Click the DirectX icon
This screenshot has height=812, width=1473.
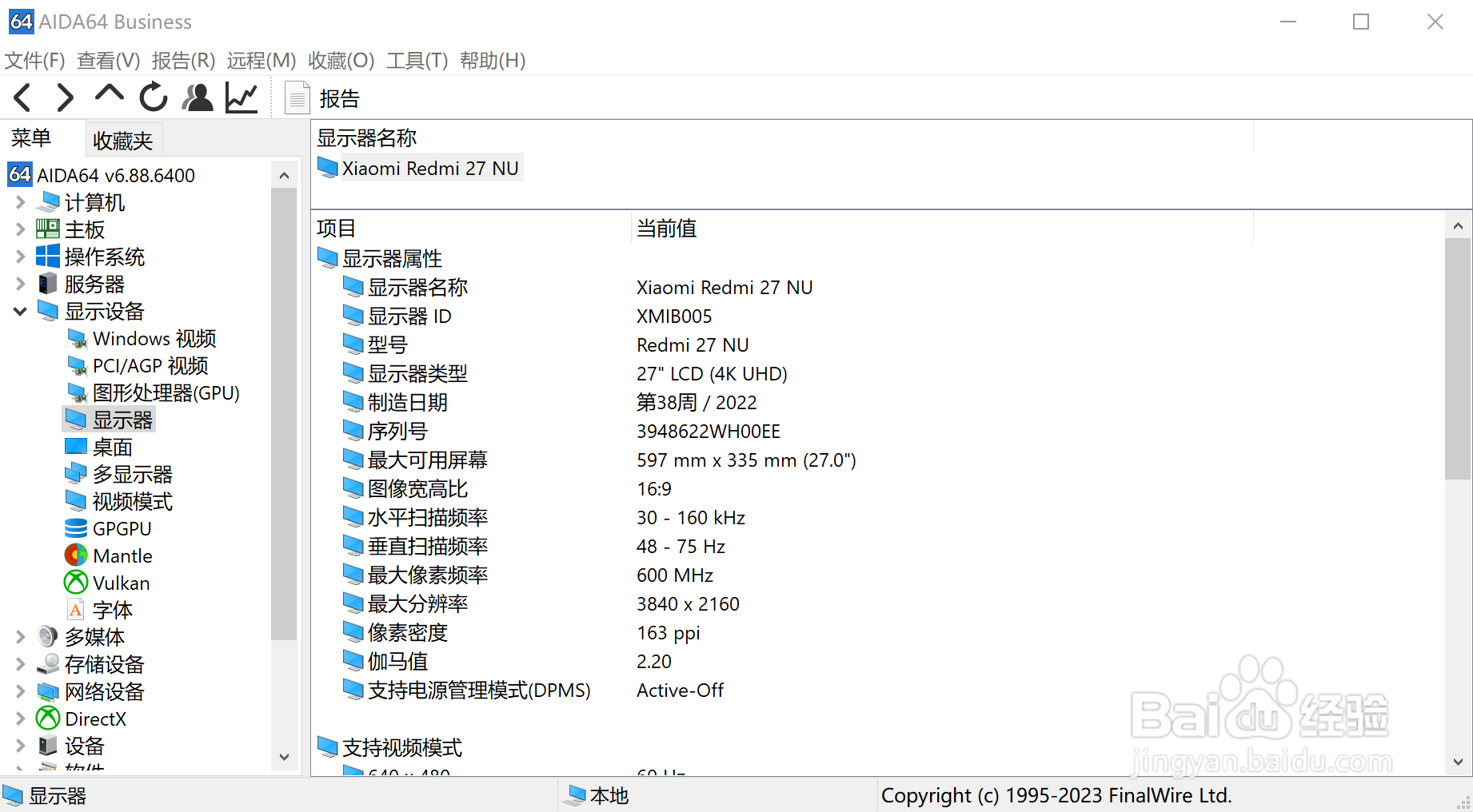(x=48, y=718)
